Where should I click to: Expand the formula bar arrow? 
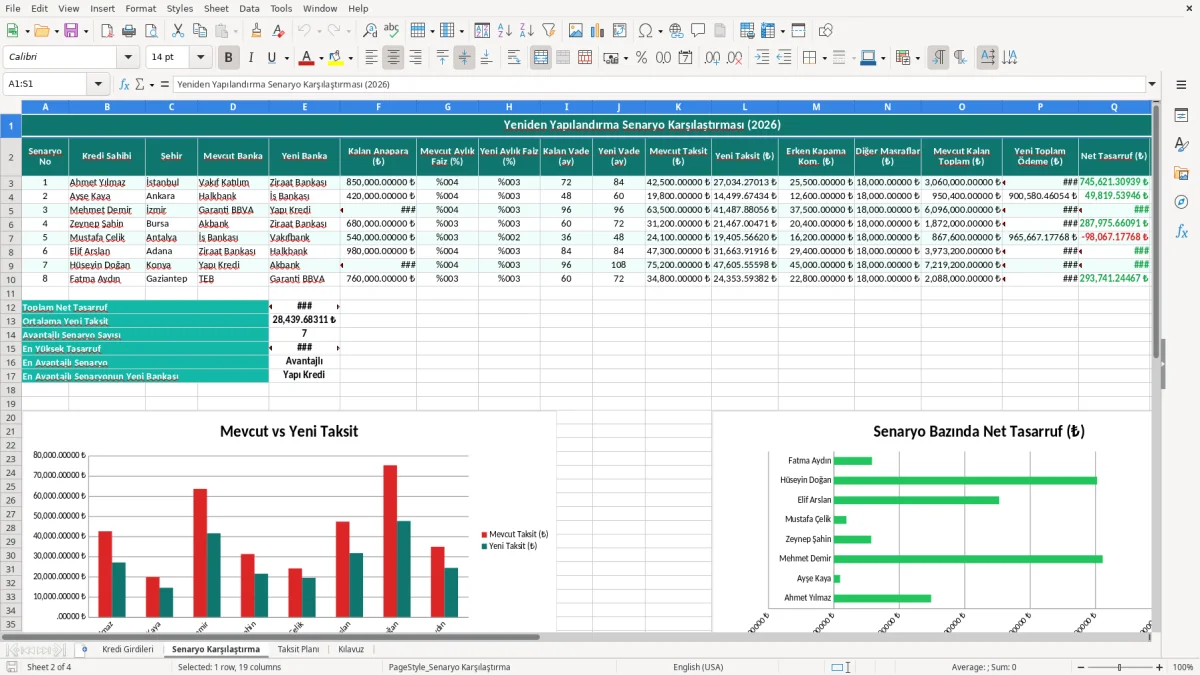click(x=1152, y=84)
